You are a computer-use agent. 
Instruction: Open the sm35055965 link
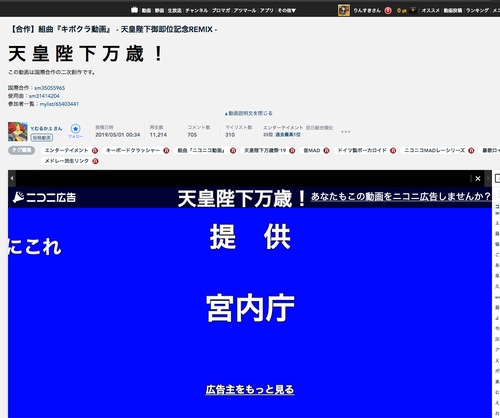pos(50,88)
